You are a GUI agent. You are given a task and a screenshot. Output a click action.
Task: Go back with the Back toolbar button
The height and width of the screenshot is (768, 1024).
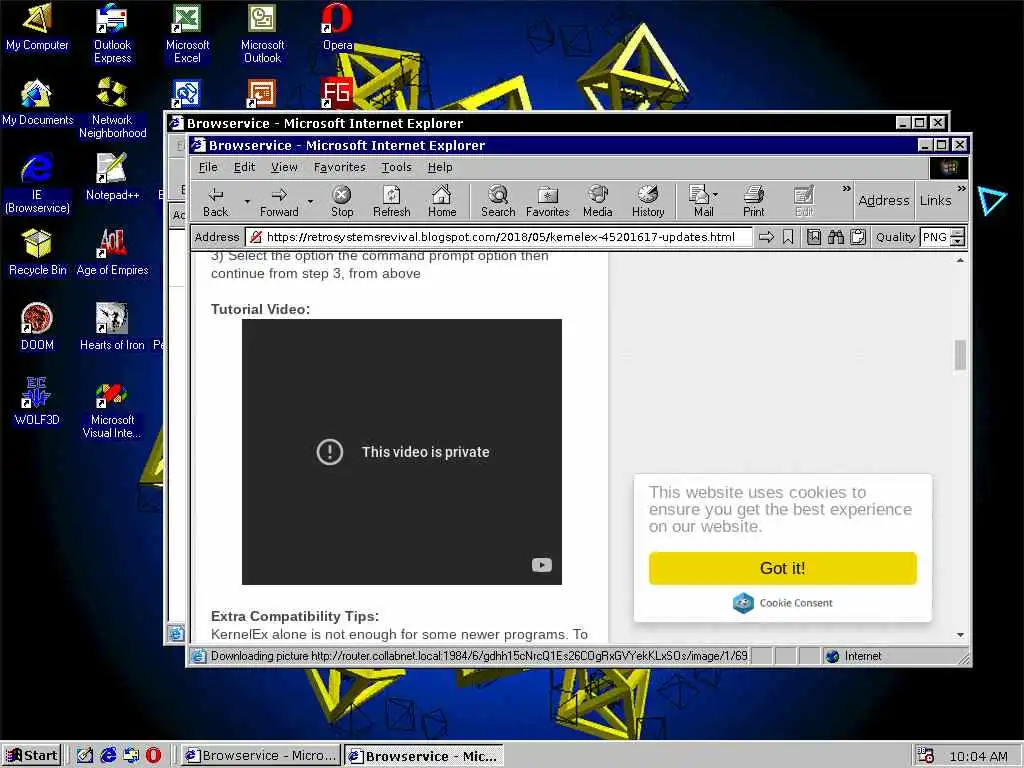[x=216, y=201]
